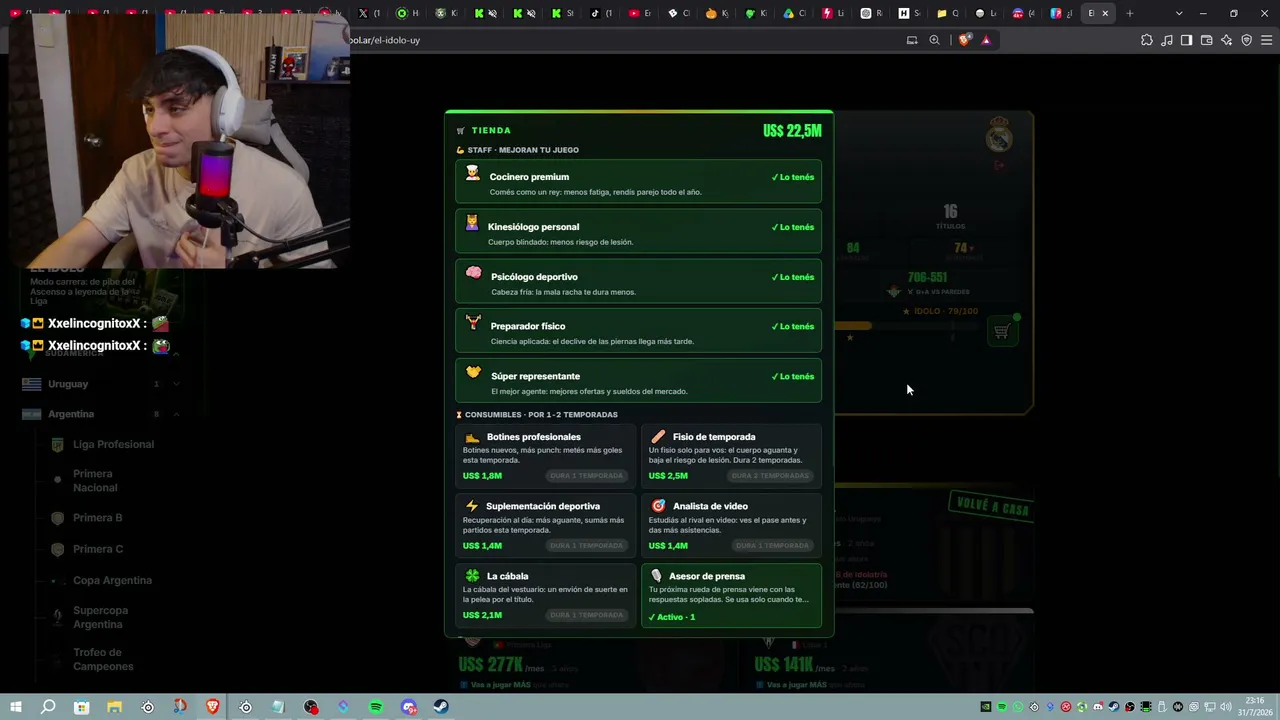Open the Windows Start menu
Viewport: 1280px width, 720px height.
coord(15,707)
